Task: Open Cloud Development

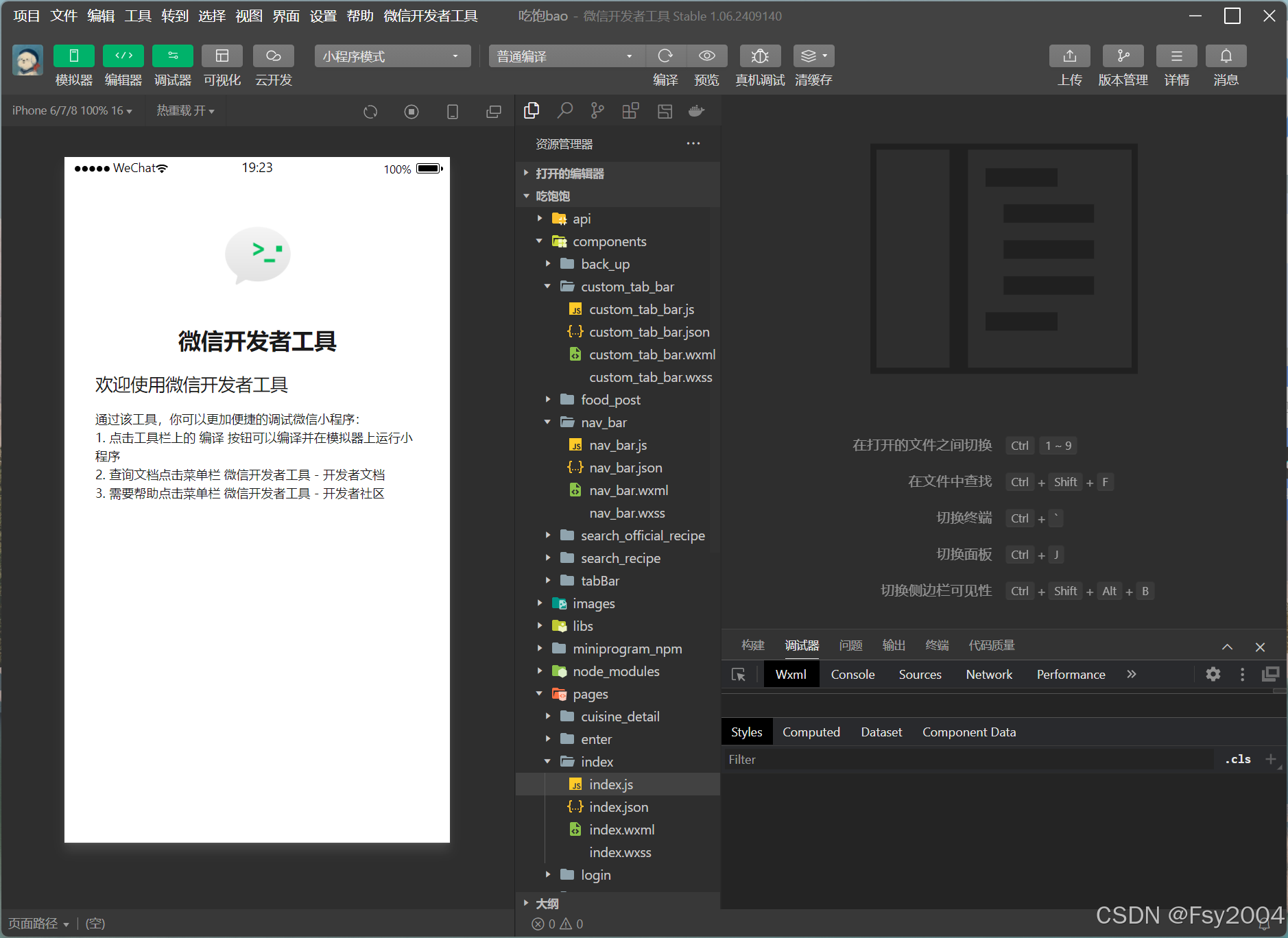Action: tap(272, 65)
